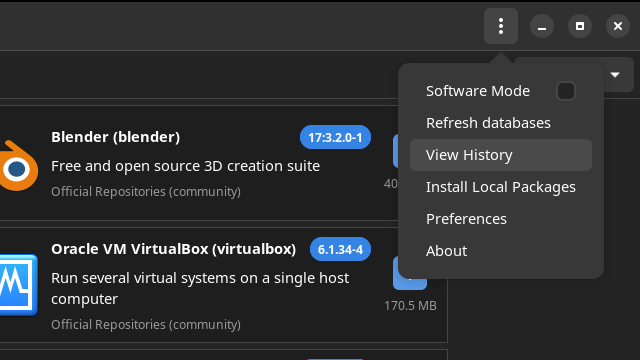This screenshot has height=360, width=640.
Task: Click Official Repositories text under VirtualBox
Action: (x=146, y=324)
